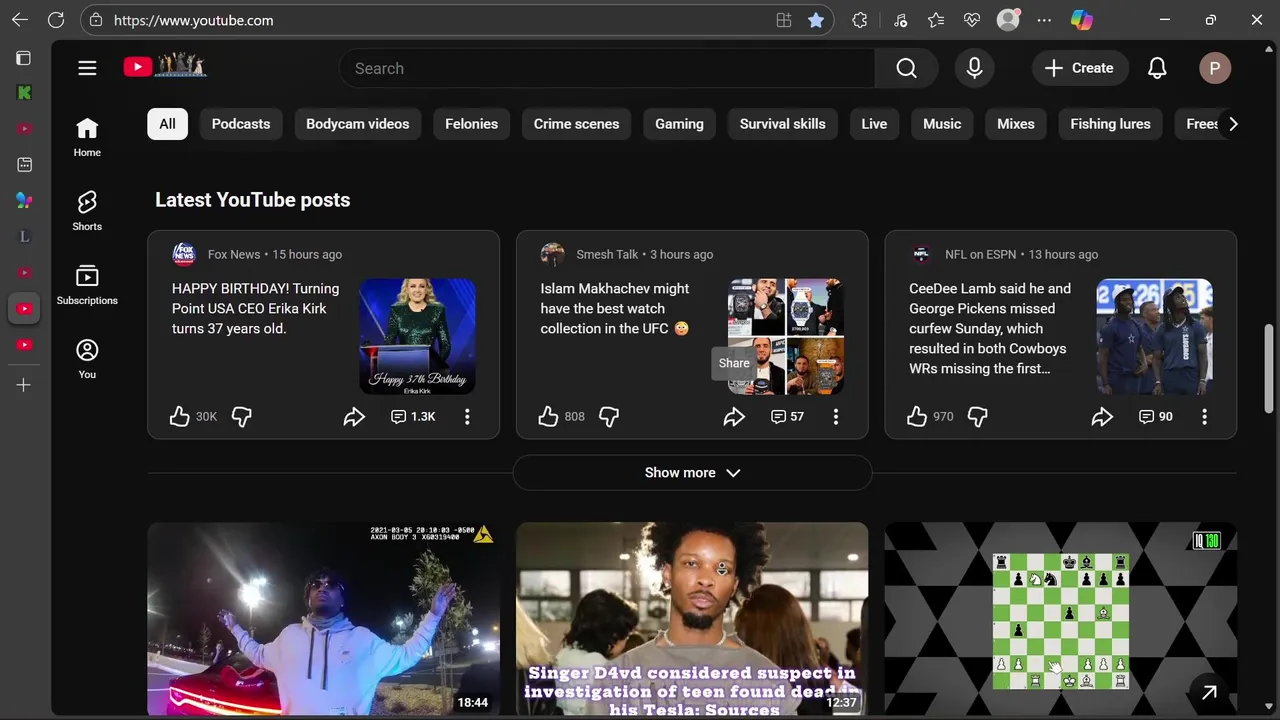Reload the page with refresh button

[x=56, y=20]
